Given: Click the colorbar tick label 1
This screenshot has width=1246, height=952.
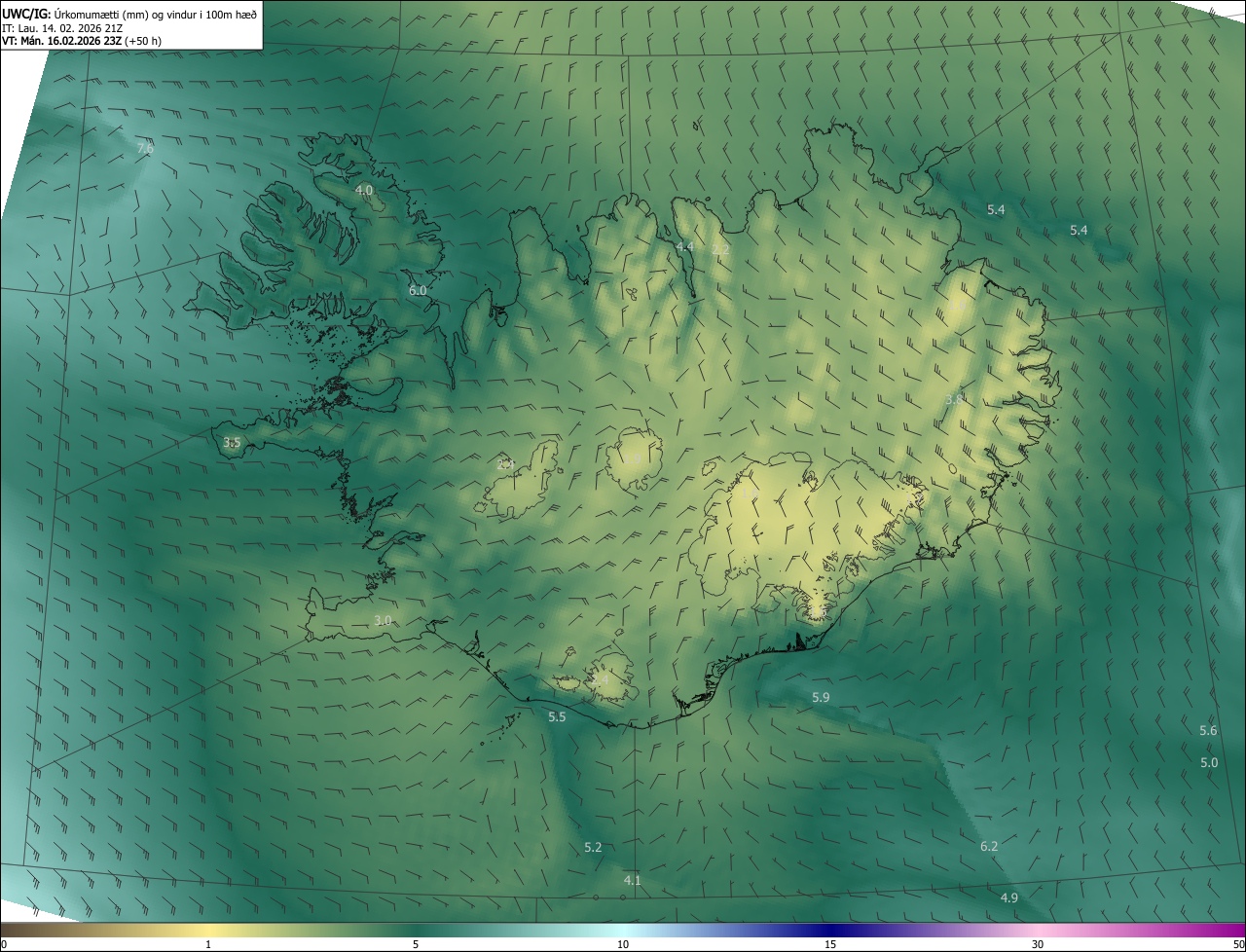Looking at the screenshot, I should click(208, 944).
